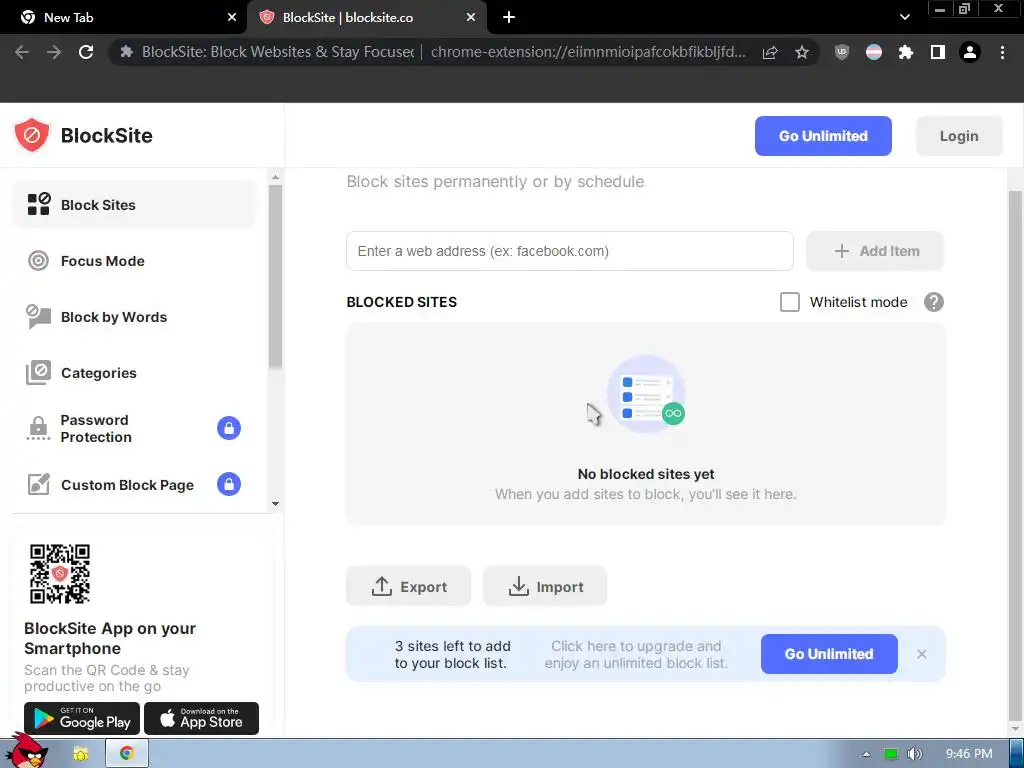Open Categories section

coord(134,373)
